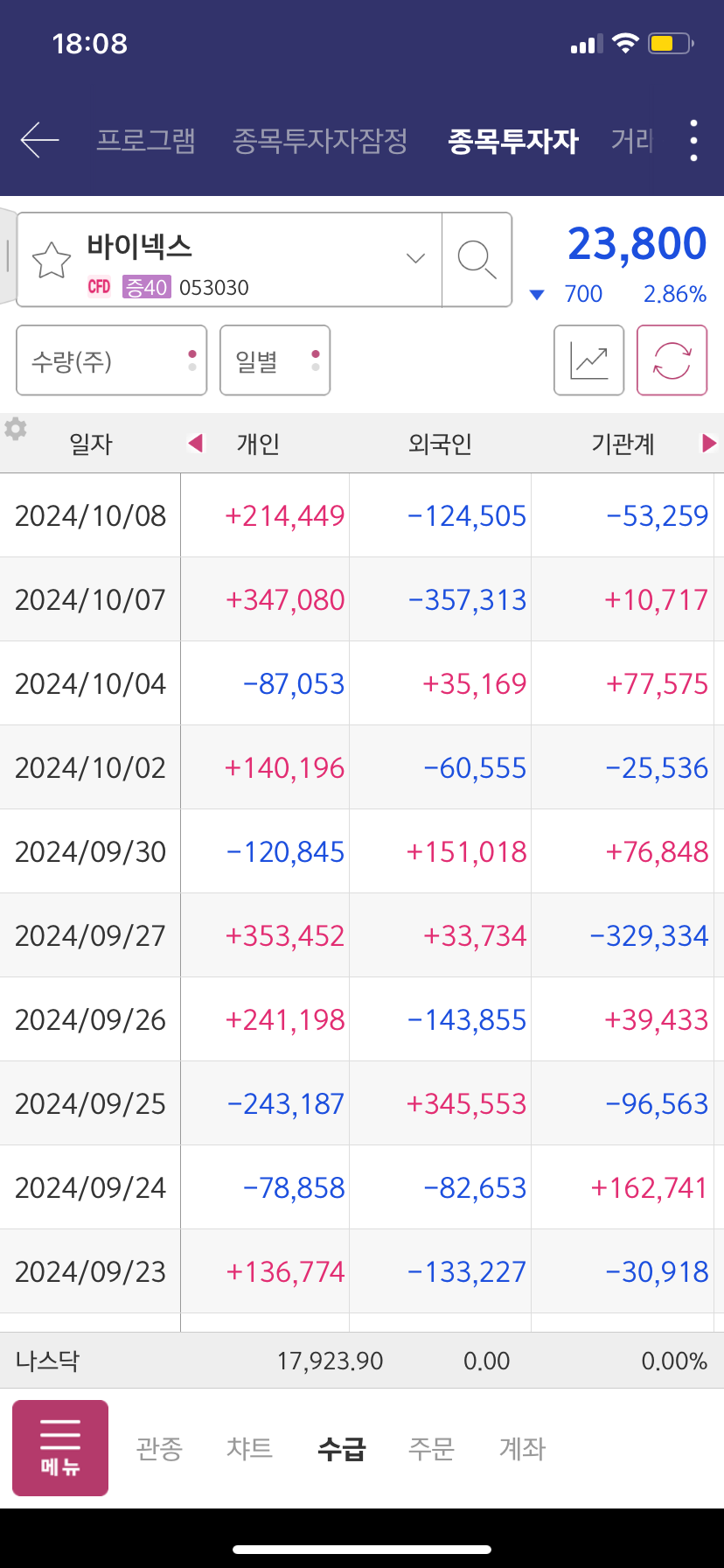Toggle the 수량(주) unit selector
This screenshot has height=1568, width=724.
(x=112, y=360)
